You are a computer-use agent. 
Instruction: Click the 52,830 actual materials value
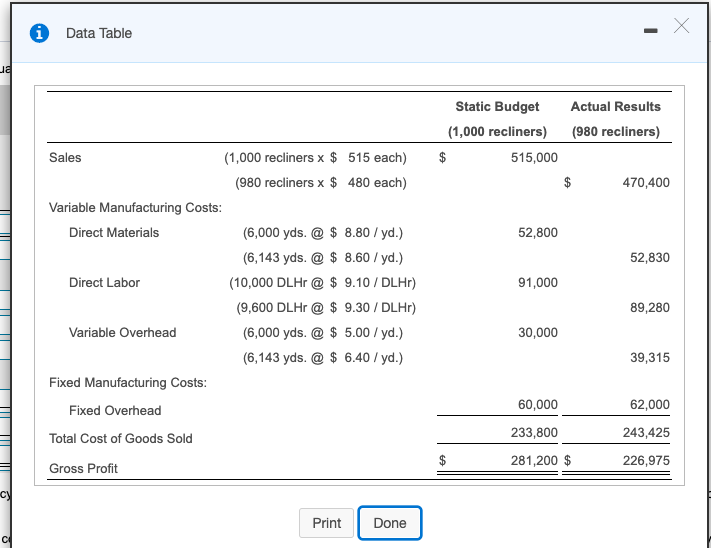coord(650,257)
